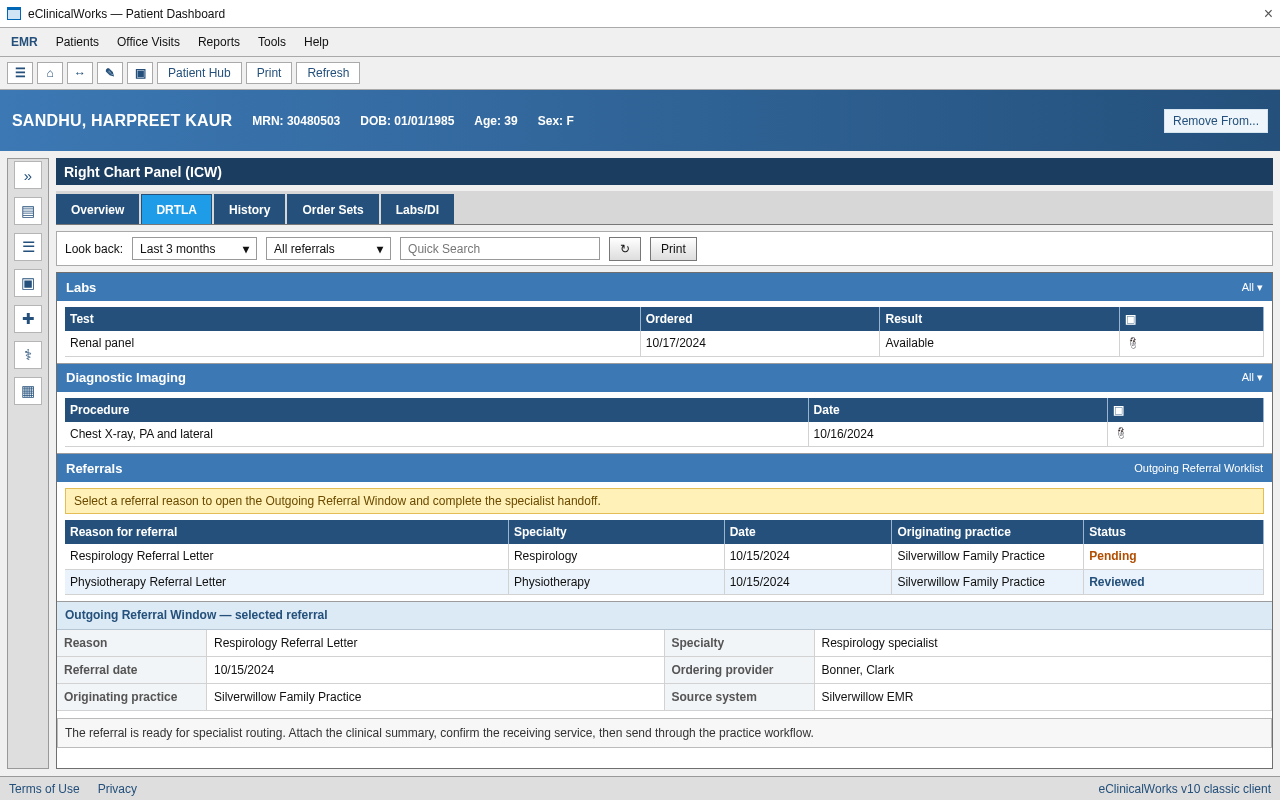The width and height of the screenshot is (1280, 800).
Task: Open the Chest X-ray attachment paperclip
Action: [1121, 434]
